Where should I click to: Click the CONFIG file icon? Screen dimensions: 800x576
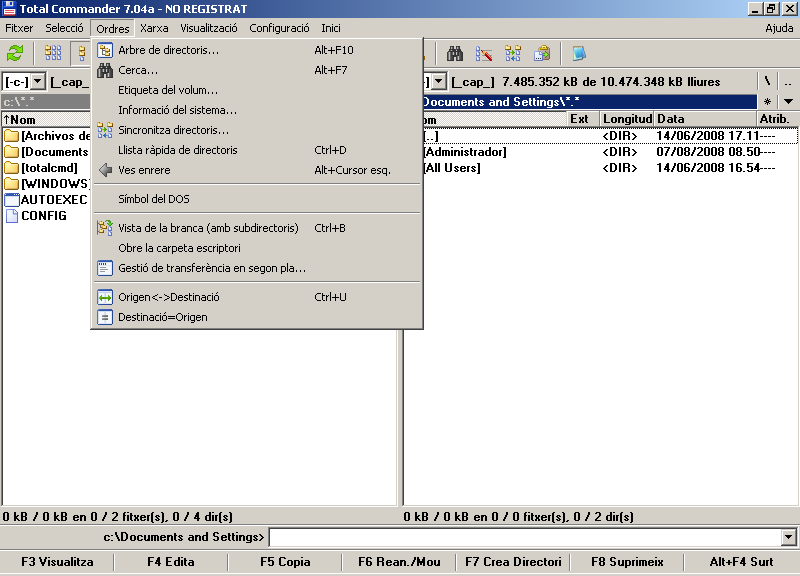pos(11,216)
